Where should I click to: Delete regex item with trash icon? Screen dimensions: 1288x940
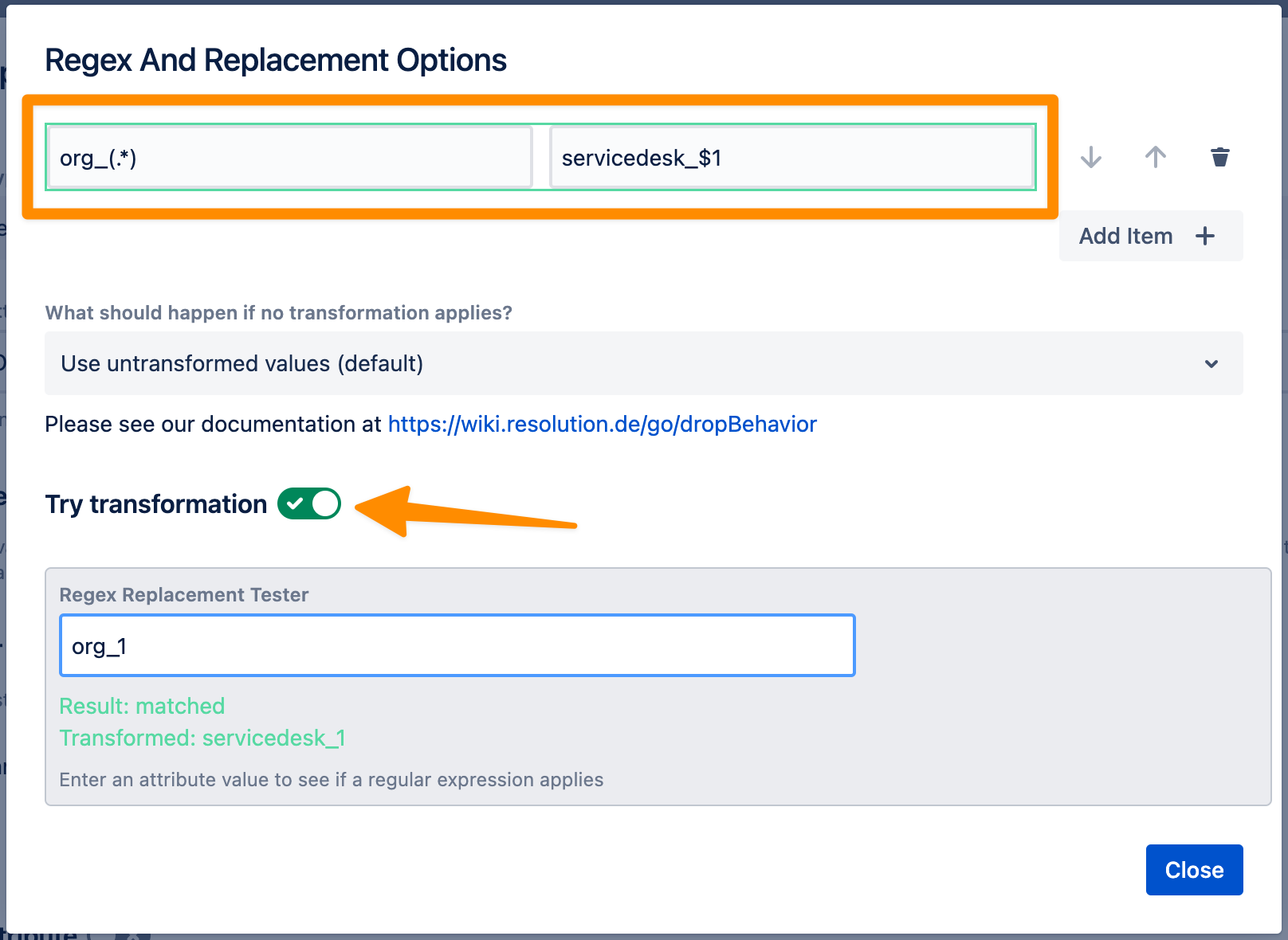(x=1220, y=157)
